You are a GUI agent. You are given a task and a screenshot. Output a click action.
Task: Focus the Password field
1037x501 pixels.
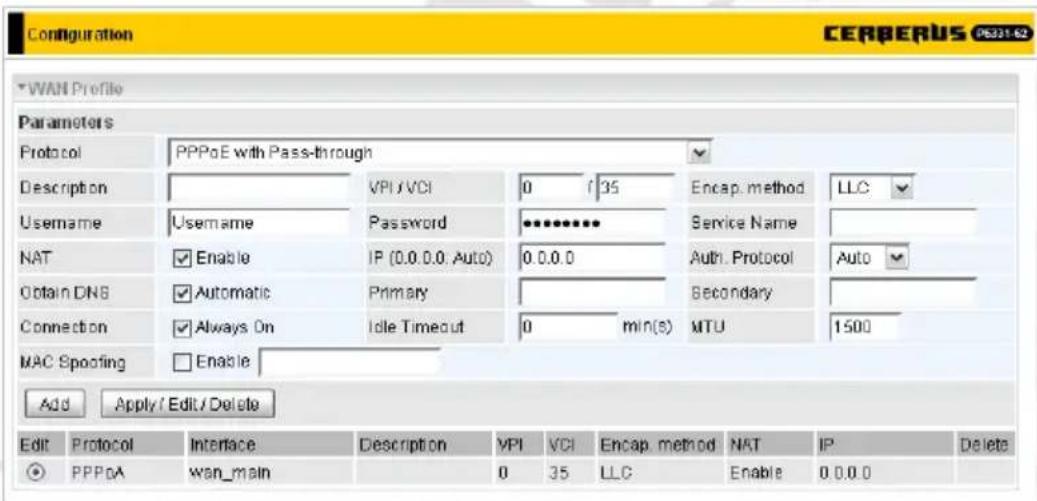click(592, 223)
